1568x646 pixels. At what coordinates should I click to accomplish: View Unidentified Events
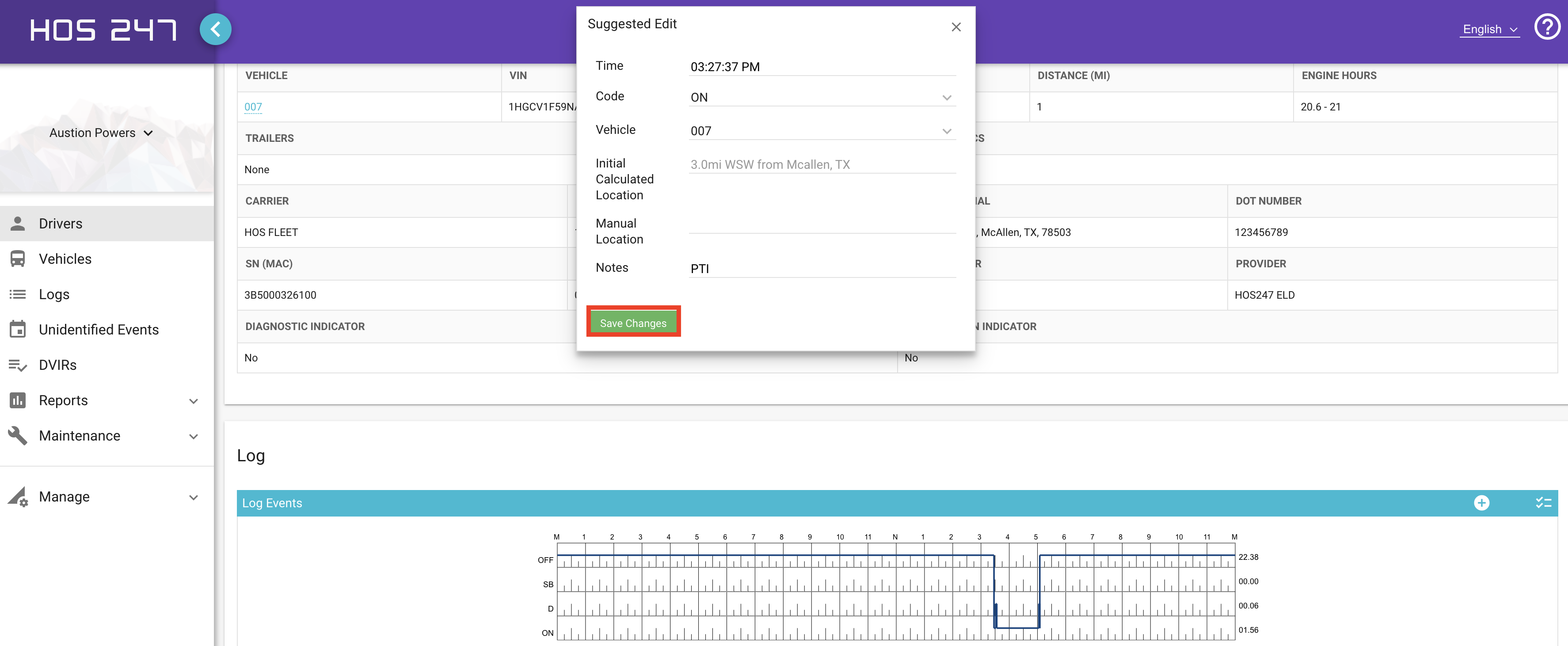[x=107, y=329]
